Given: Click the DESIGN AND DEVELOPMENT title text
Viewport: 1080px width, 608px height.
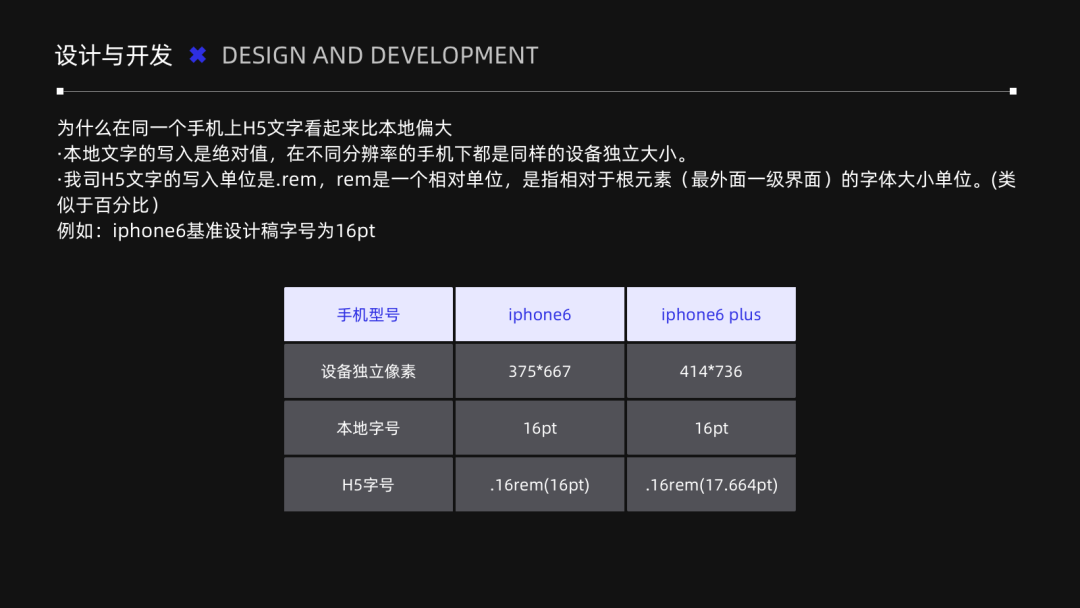Looking at the screenshot, I should click(x=380, y=56).
